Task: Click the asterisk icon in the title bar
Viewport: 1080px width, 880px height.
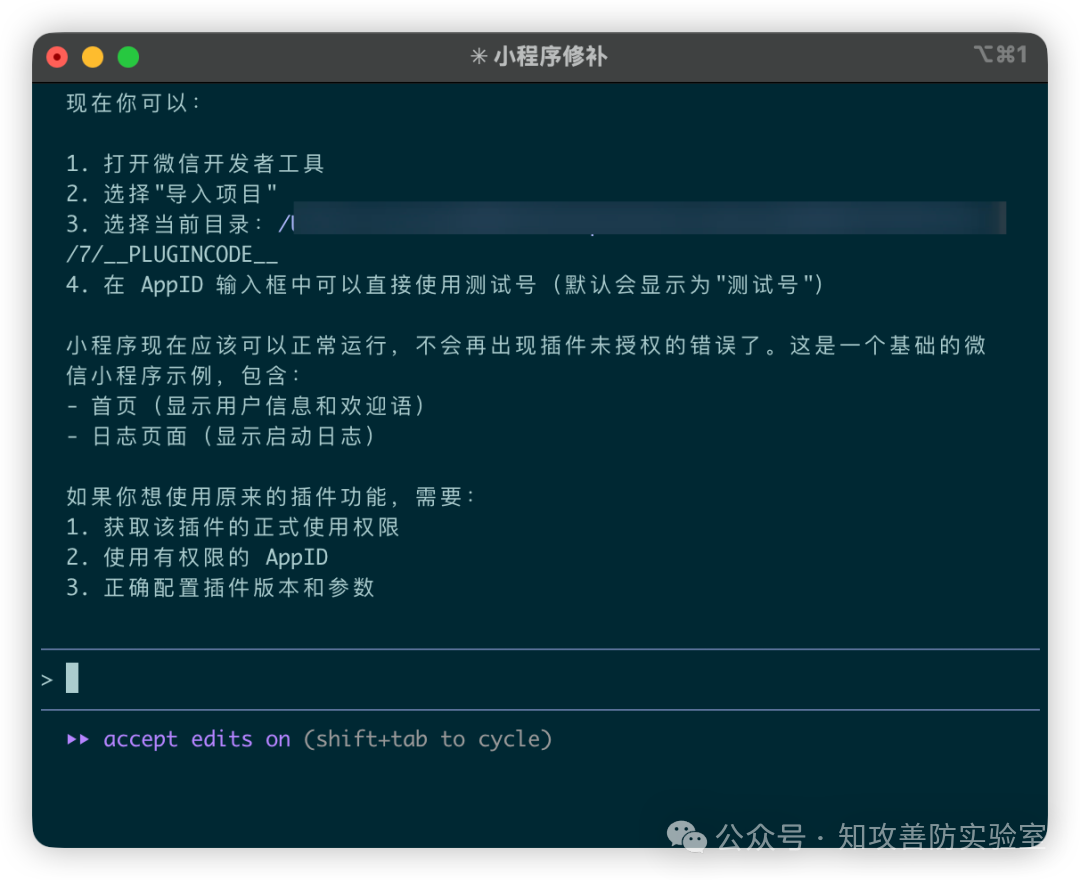Action: pyautogui.click(x=479, y=57)
